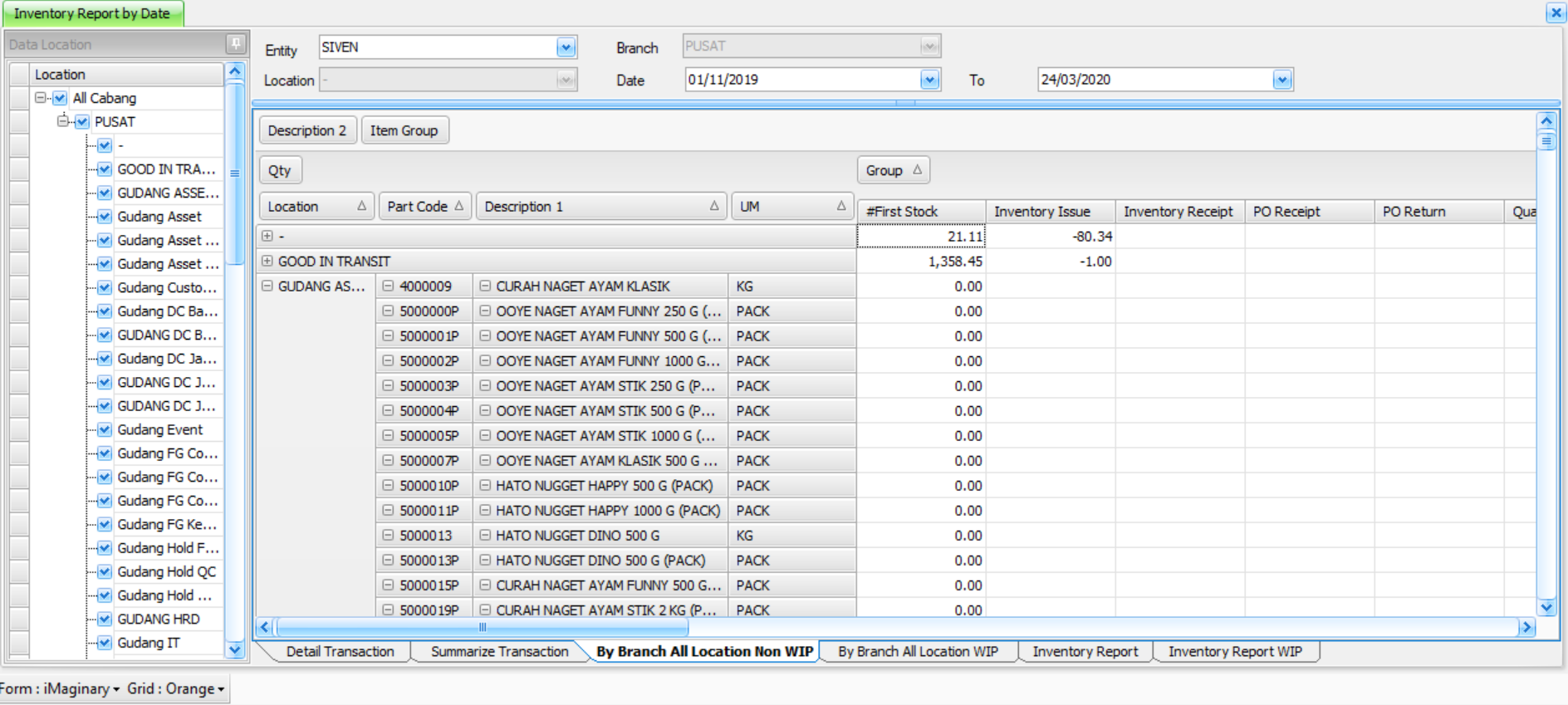Screen dimensions: 1568x705
Task: Expand the GOOD IN TRANSIT group row
Action: click(x=267, y=261)
